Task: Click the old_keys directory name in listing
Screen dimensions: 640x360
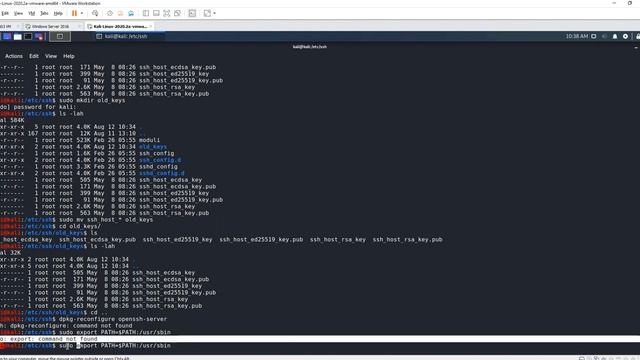Action: pos(153,147)
